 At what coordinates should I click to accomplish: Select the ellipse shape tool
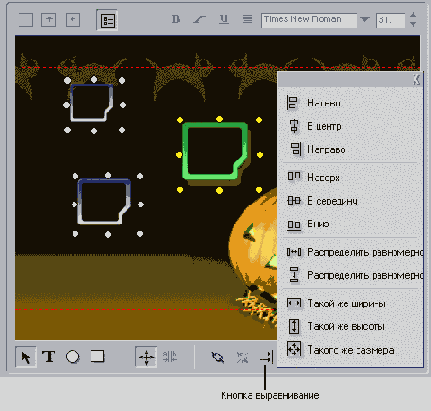pos(73,357)
